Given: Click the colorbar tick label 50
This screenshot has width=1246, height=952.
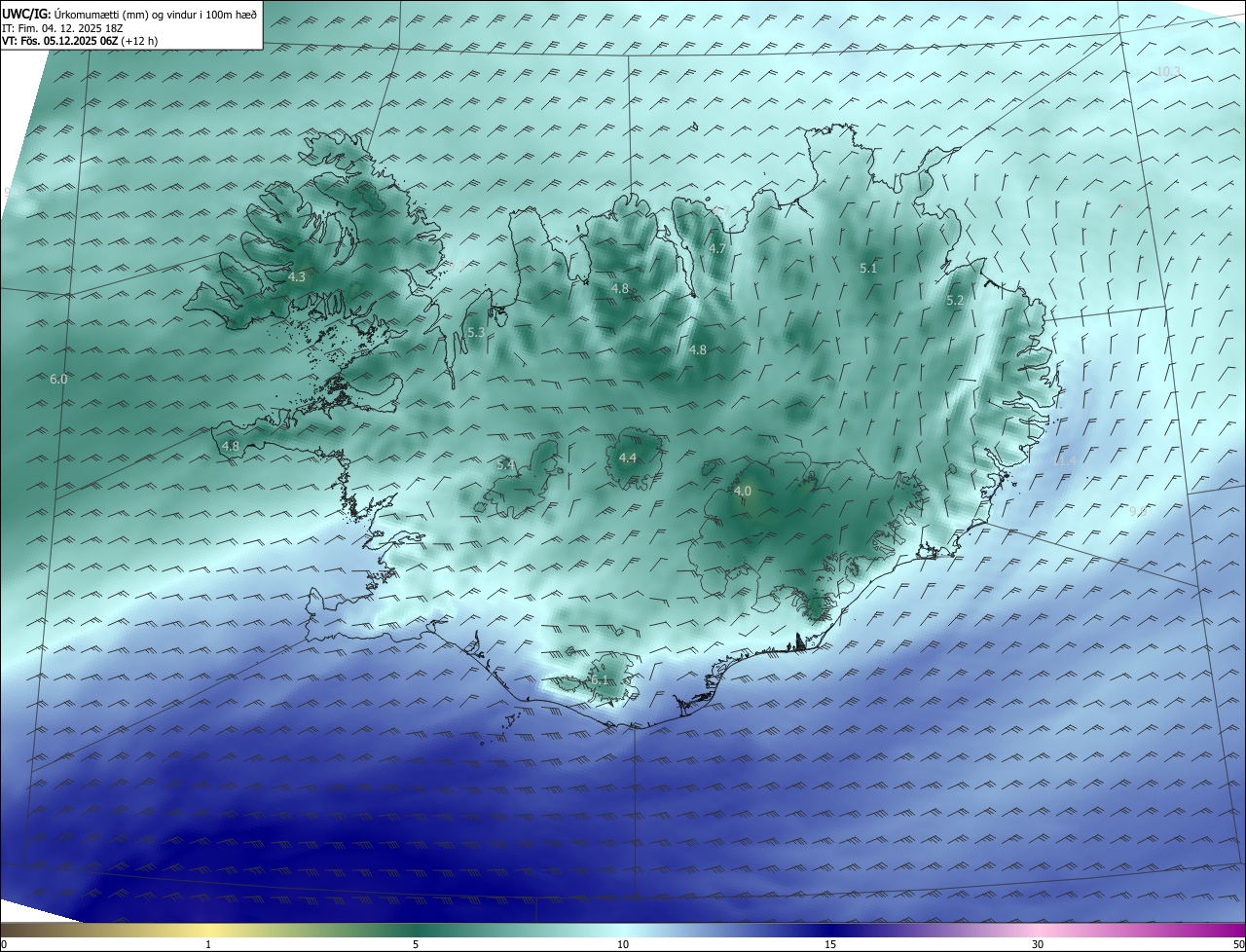Looking at the screenshot, I should [x=1238, y=944].
